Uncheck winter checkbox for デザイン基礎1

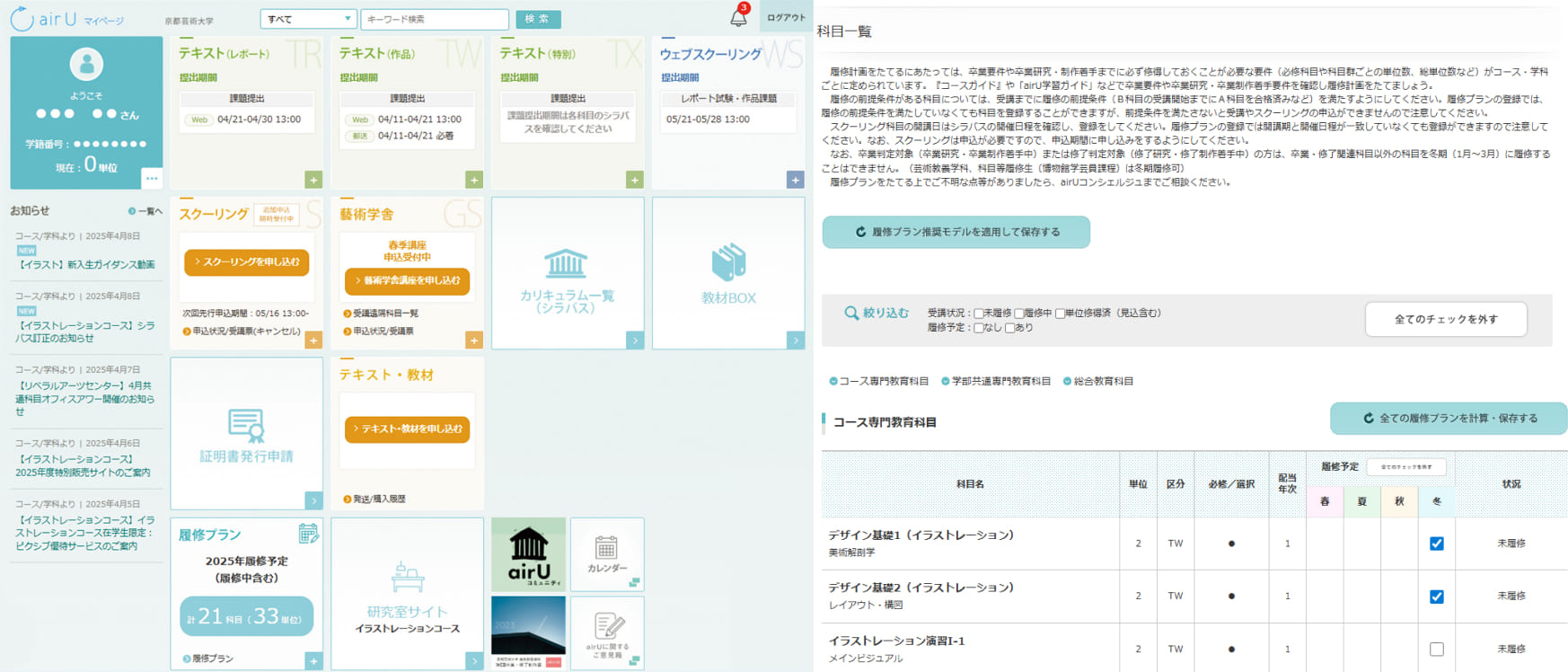1437,544
